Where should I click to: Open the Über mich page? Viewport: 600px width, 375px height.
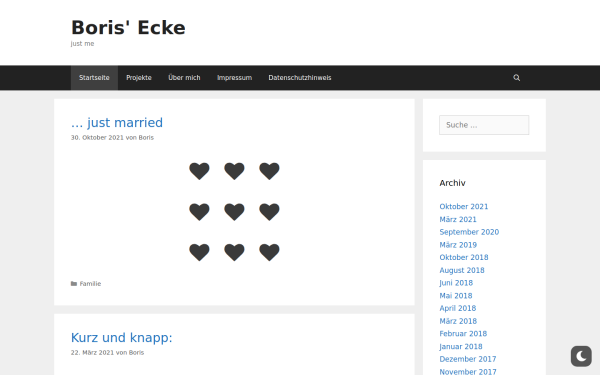[184, 78]
